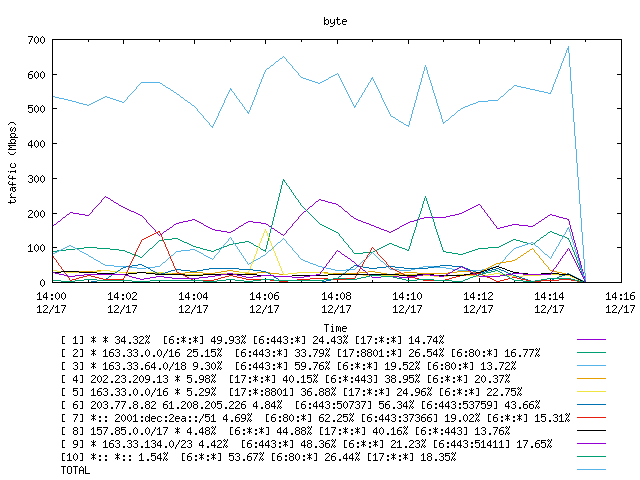
Task: Click the 300 y-axis tick label
Action: (36, 179)
